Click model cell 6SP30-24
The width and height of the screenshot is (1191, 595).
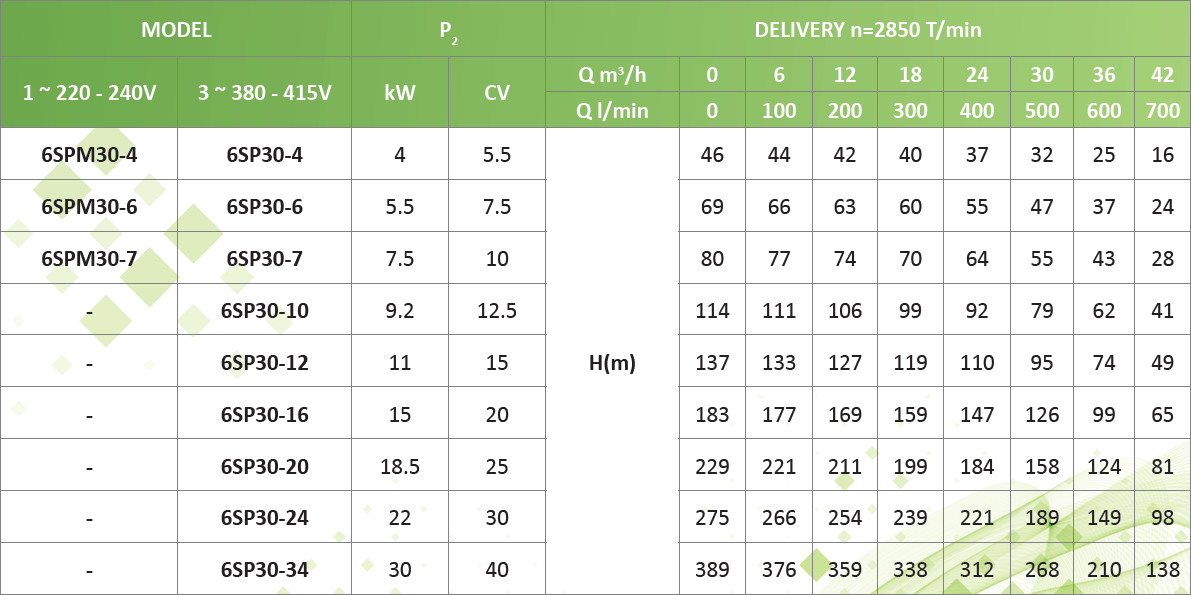coord(264,518)
